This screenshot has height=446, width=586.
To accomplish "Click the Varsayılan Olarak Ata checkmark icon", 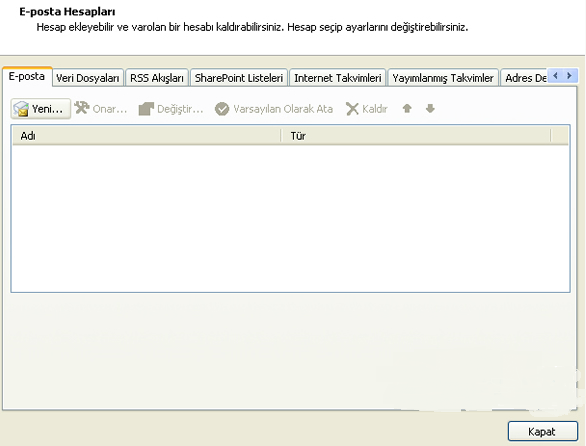I will click(222, 109).
